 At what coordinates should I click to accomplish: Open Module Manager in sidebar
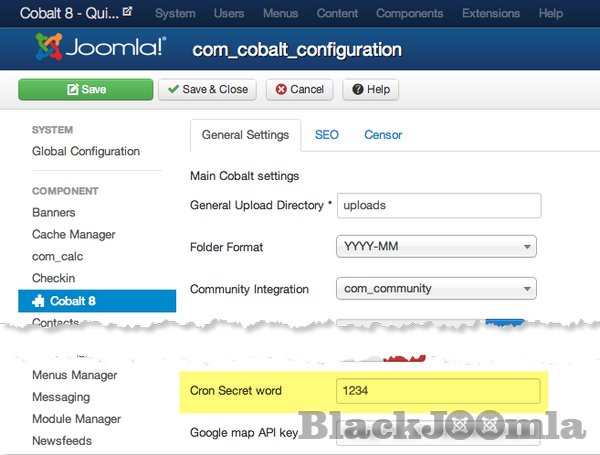coord(77,419)
